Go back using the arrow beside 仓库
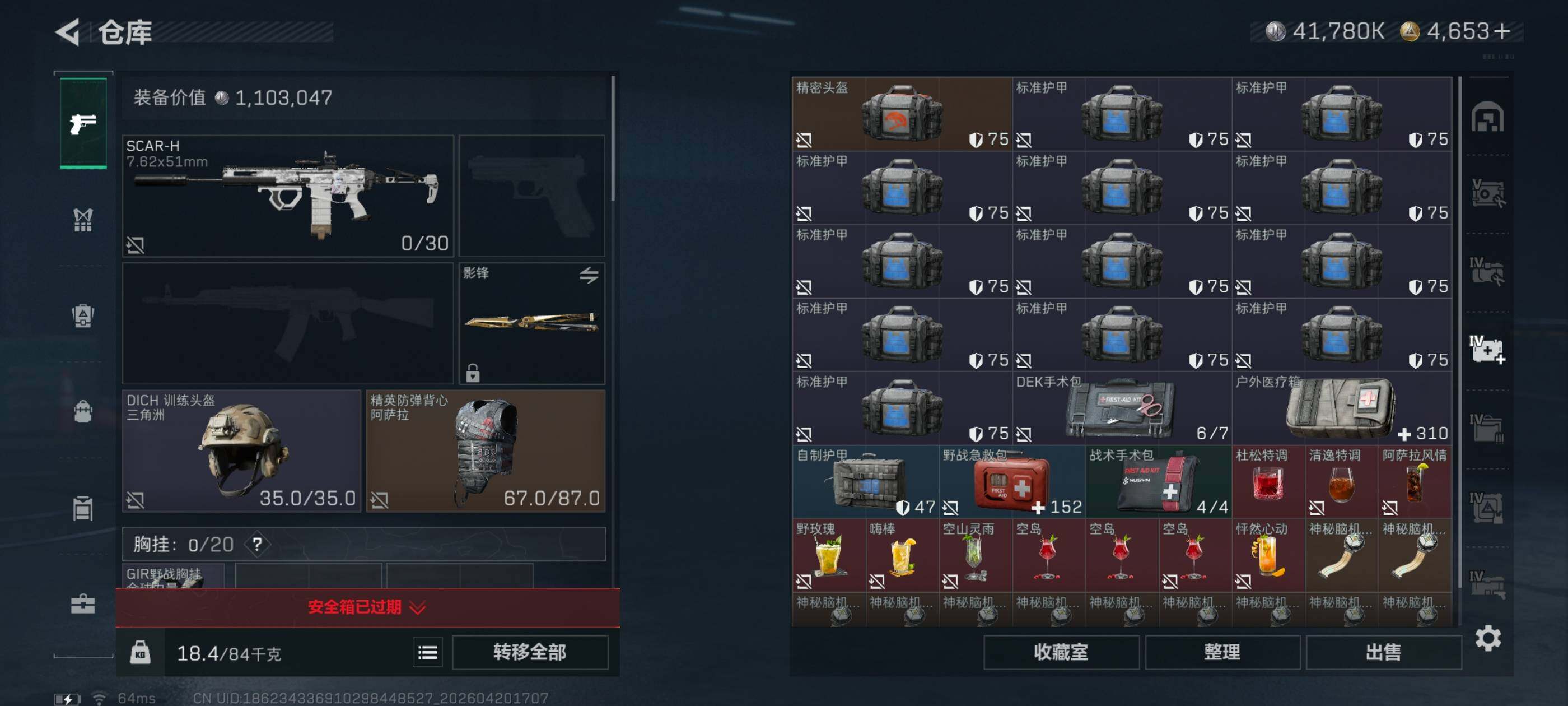 [68, 32]
